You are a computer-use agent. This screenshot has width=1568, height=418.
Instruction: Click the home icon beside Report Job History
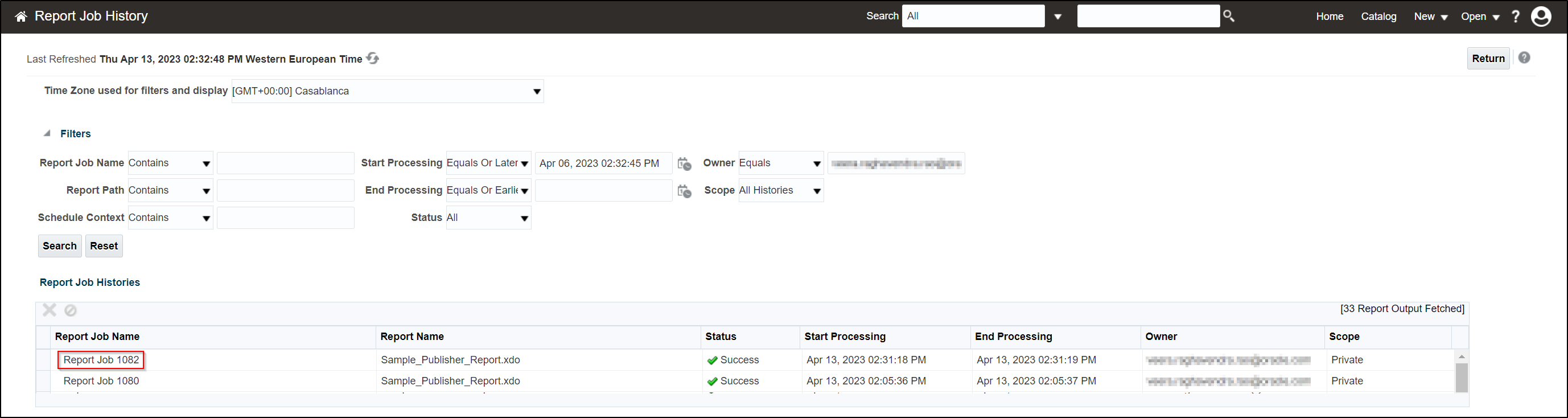tap(20, 17)
